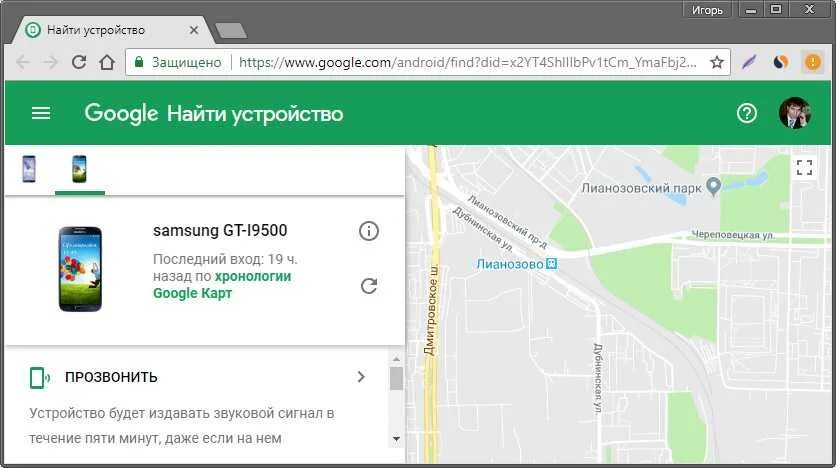This screenshot has height=468, width=836.
Task: Click the Лианозовский пр-д street label
Action: coord(507,222)
